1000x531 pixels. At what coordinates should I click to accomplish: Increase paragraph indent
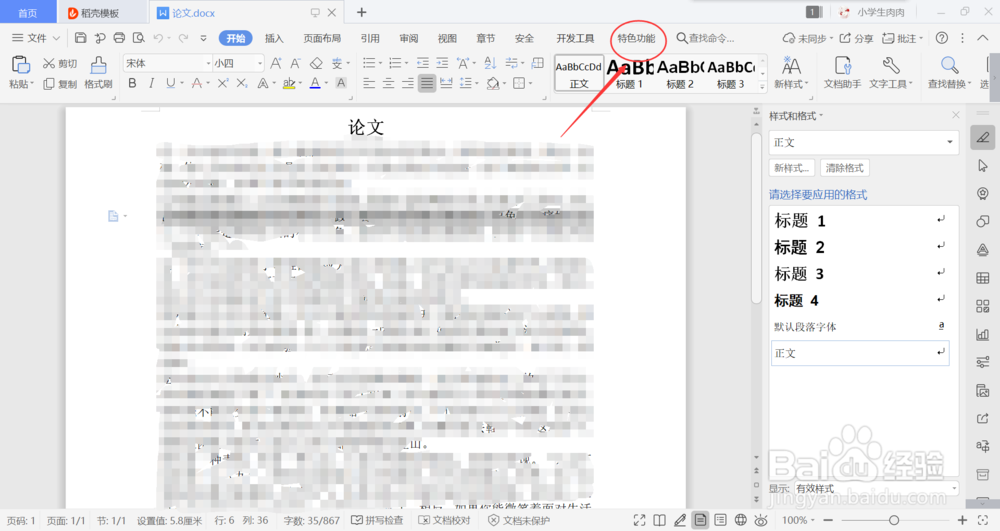(x=443, y=63)
